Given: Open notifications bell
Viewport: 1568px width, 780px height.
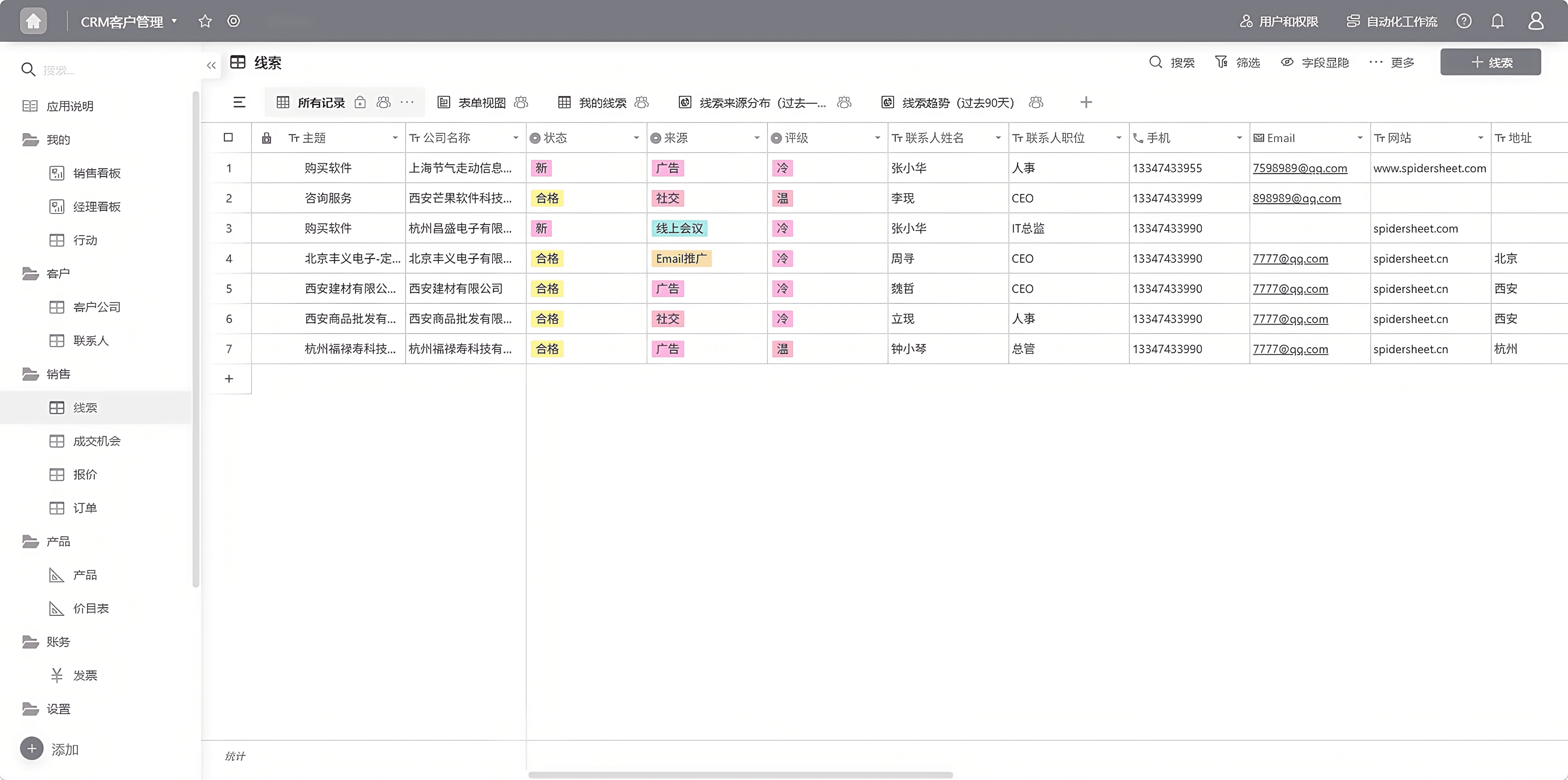Looking at the screenshot, I should 1497,21.
